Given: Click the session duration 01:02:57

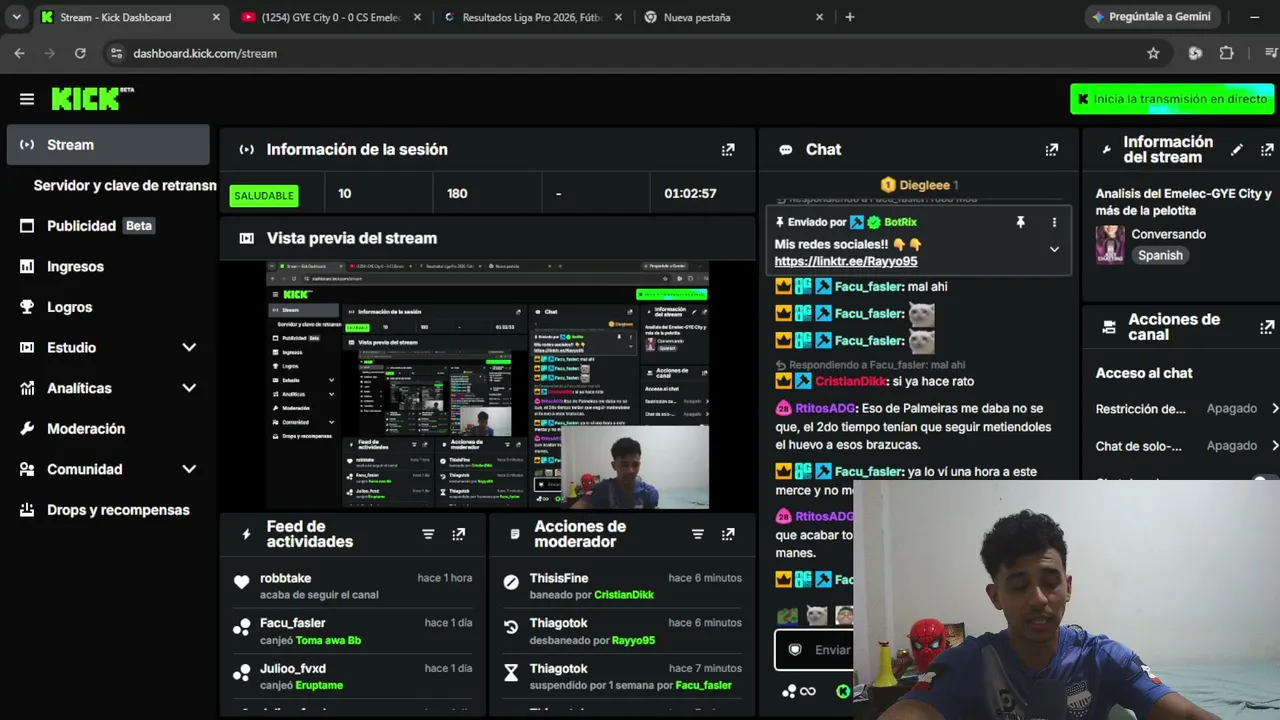Looking at the screenshot, I should [x=690, y=194].
